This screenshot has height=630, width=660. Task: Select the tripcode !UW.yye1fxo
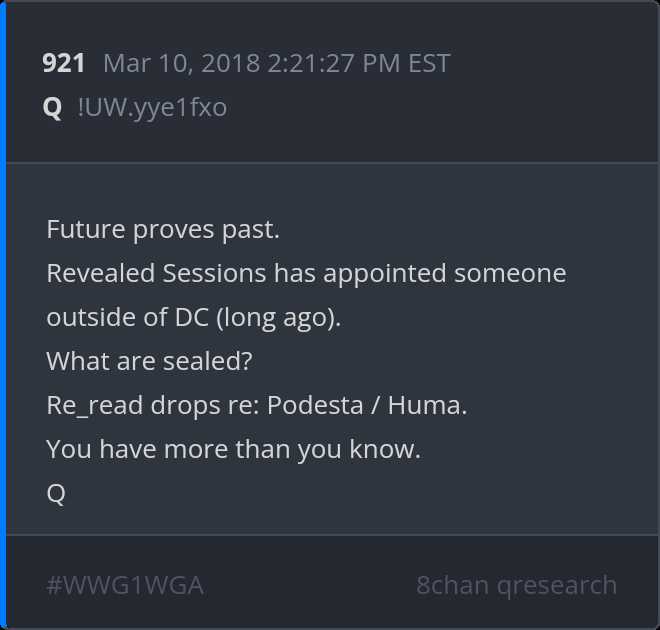coord(151,107)
